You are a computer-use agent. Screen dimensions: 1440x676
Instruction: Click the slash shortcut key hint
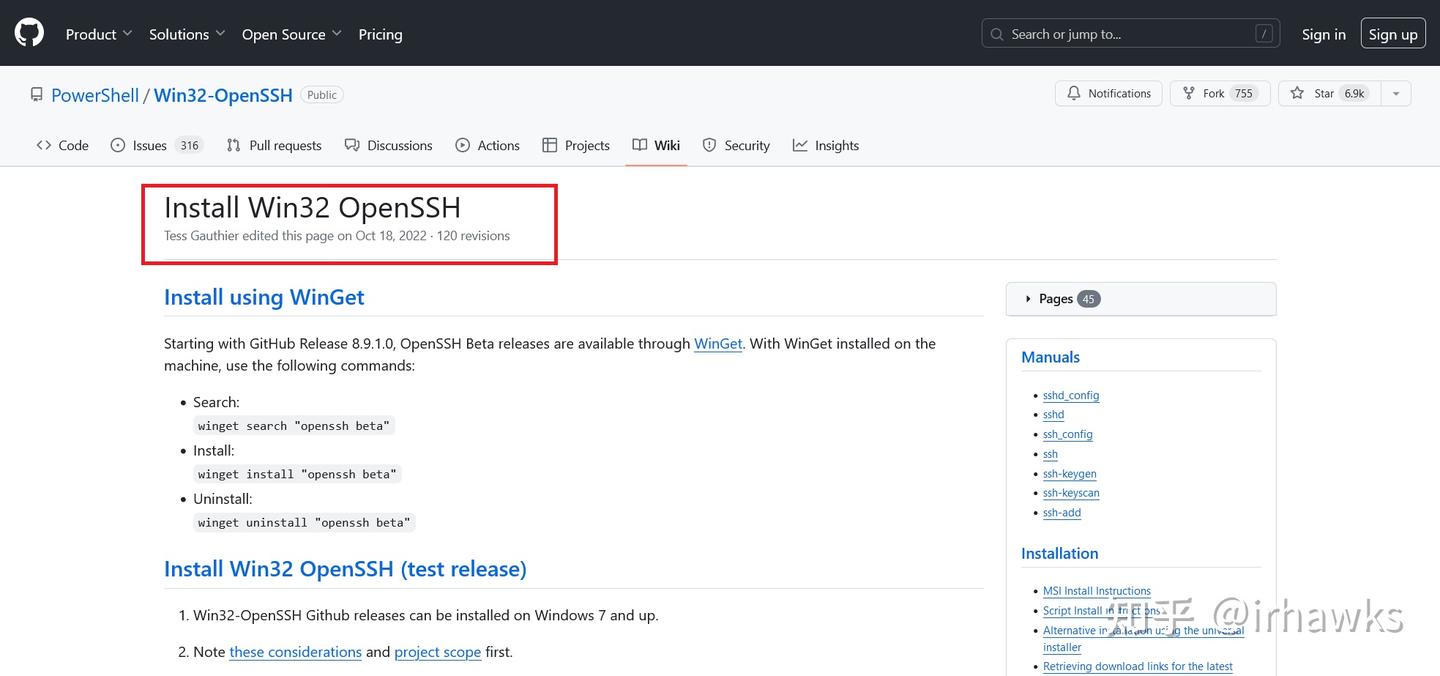(1265, 34)
